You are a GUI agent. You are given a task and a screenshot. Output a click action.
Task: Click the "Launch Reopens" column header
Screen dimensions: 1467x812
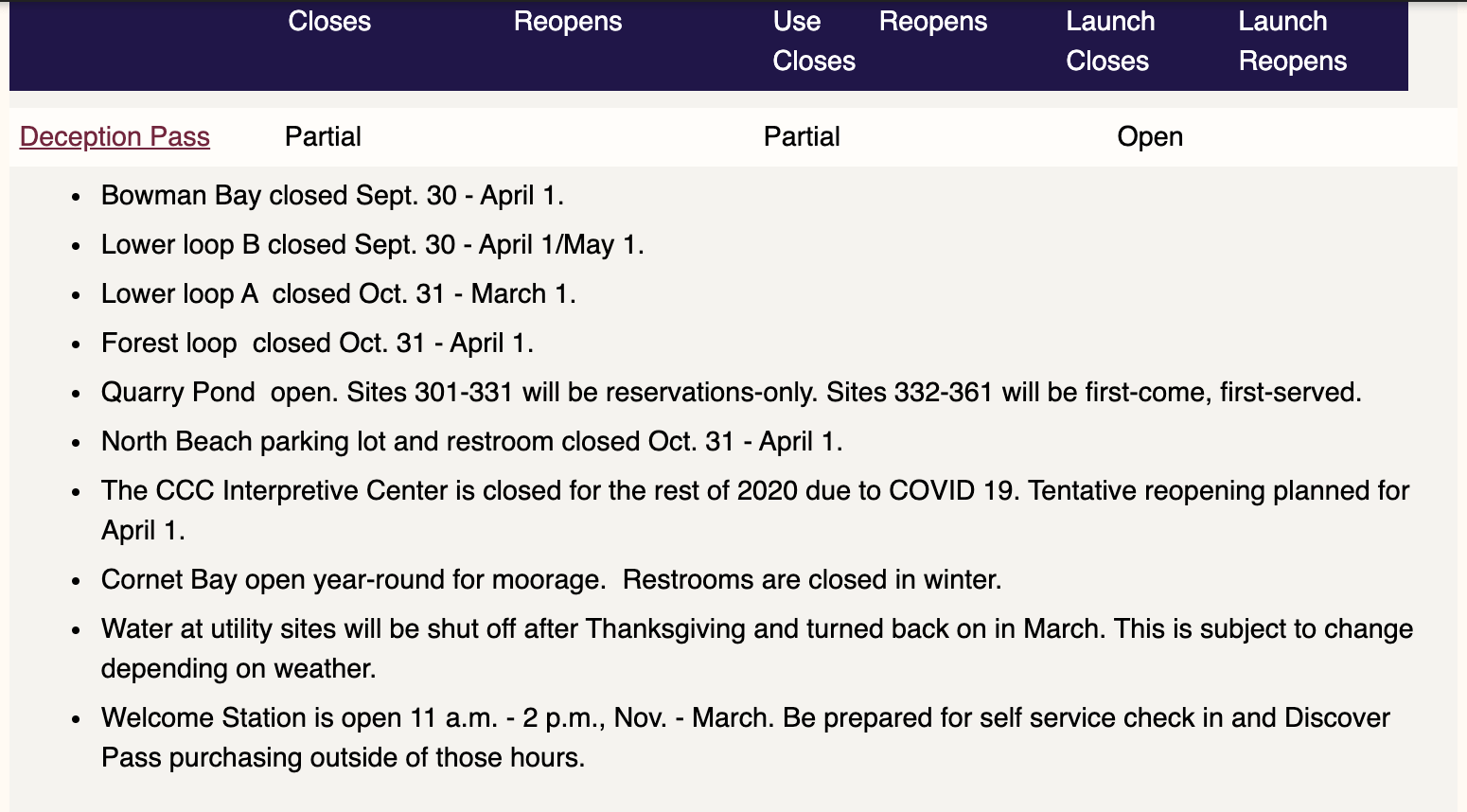point(1291,42)
